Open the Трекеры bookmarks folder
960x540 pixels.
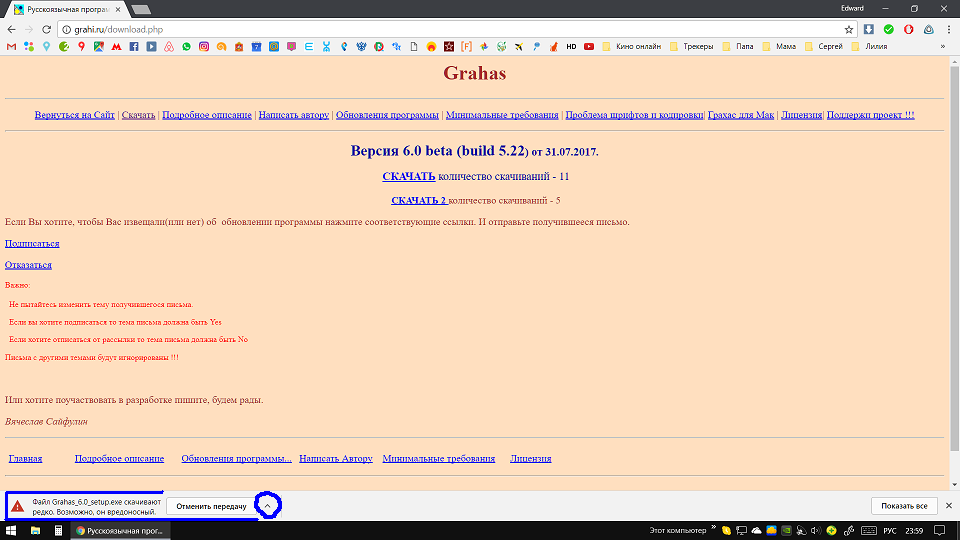point(692,47)
